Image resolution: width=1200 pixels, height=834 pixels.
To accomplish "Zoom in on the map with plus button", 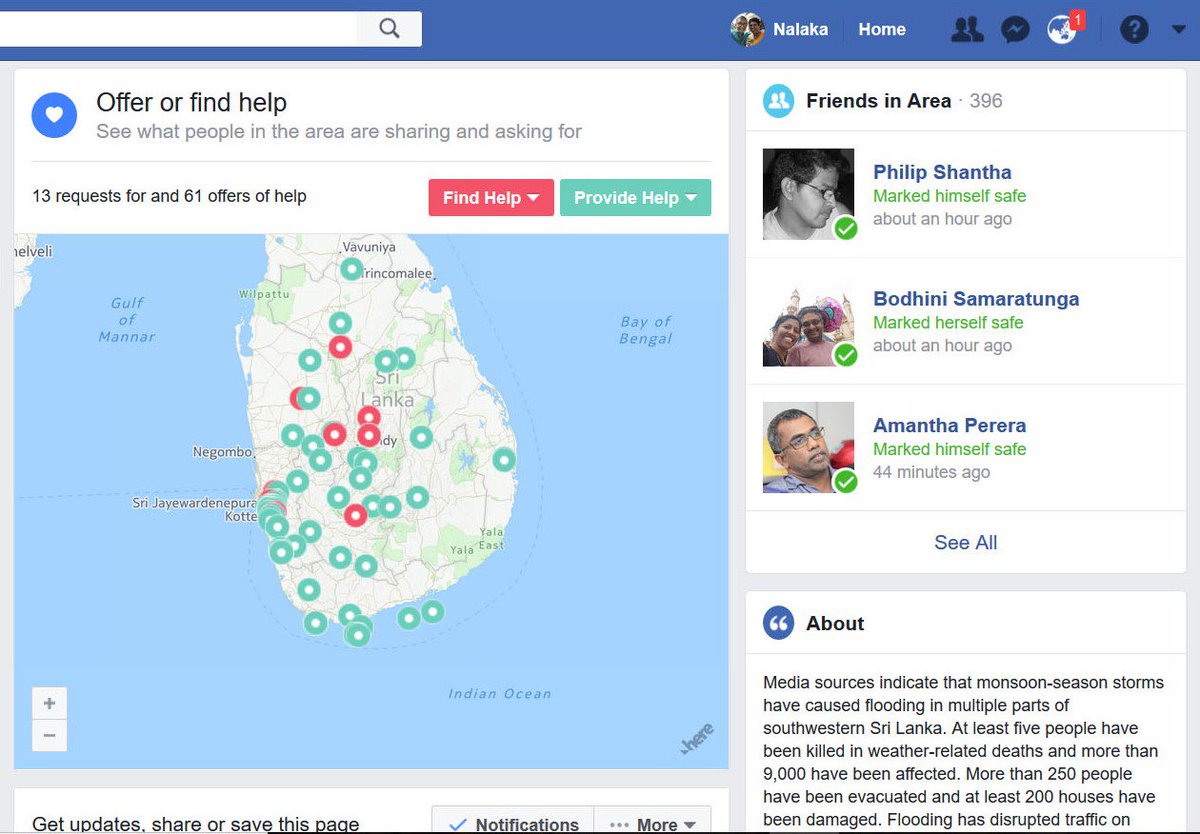I will (x=49, y=703).
